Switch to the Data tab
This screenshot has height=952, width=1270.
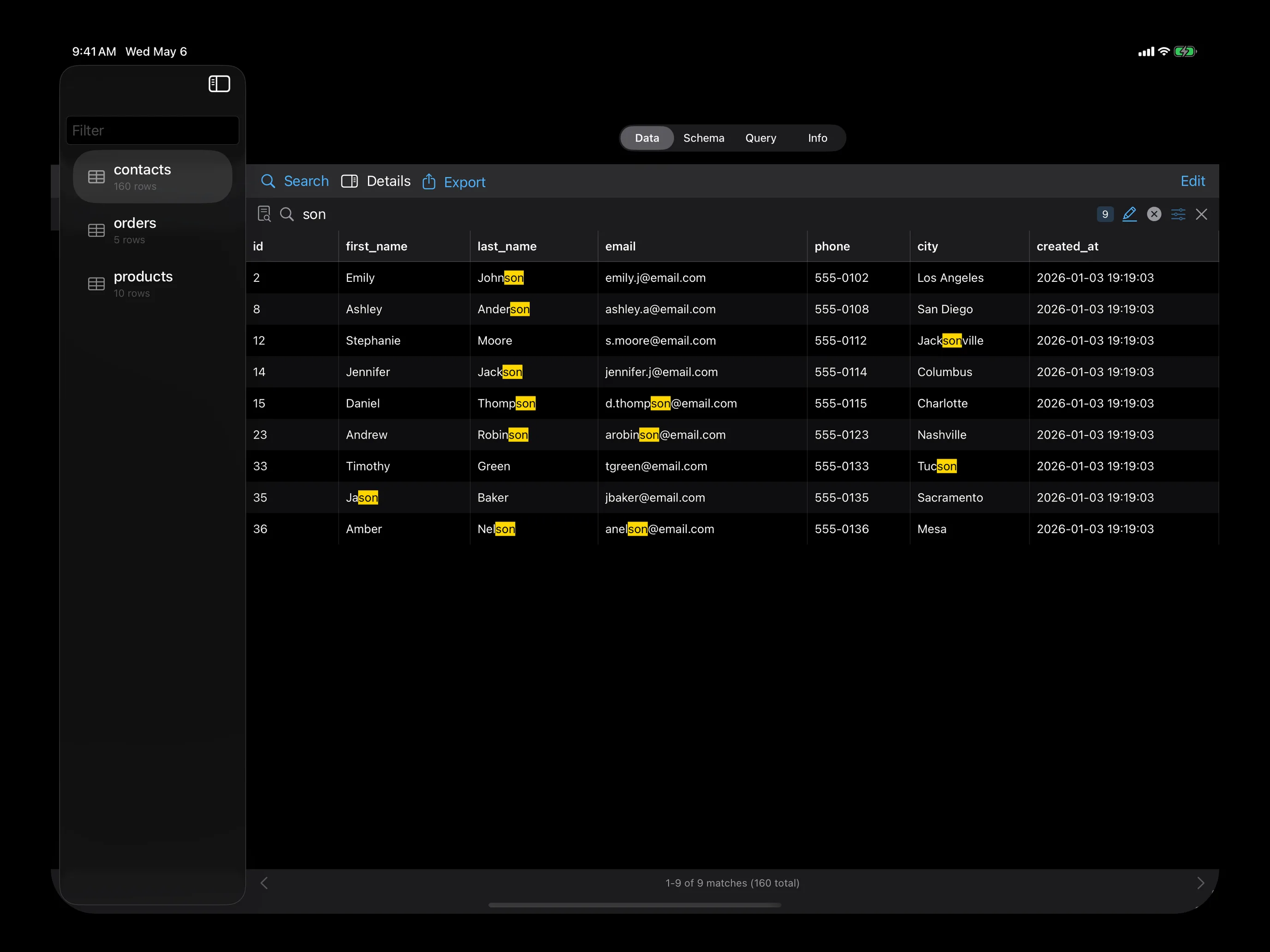tap(647, 138)
